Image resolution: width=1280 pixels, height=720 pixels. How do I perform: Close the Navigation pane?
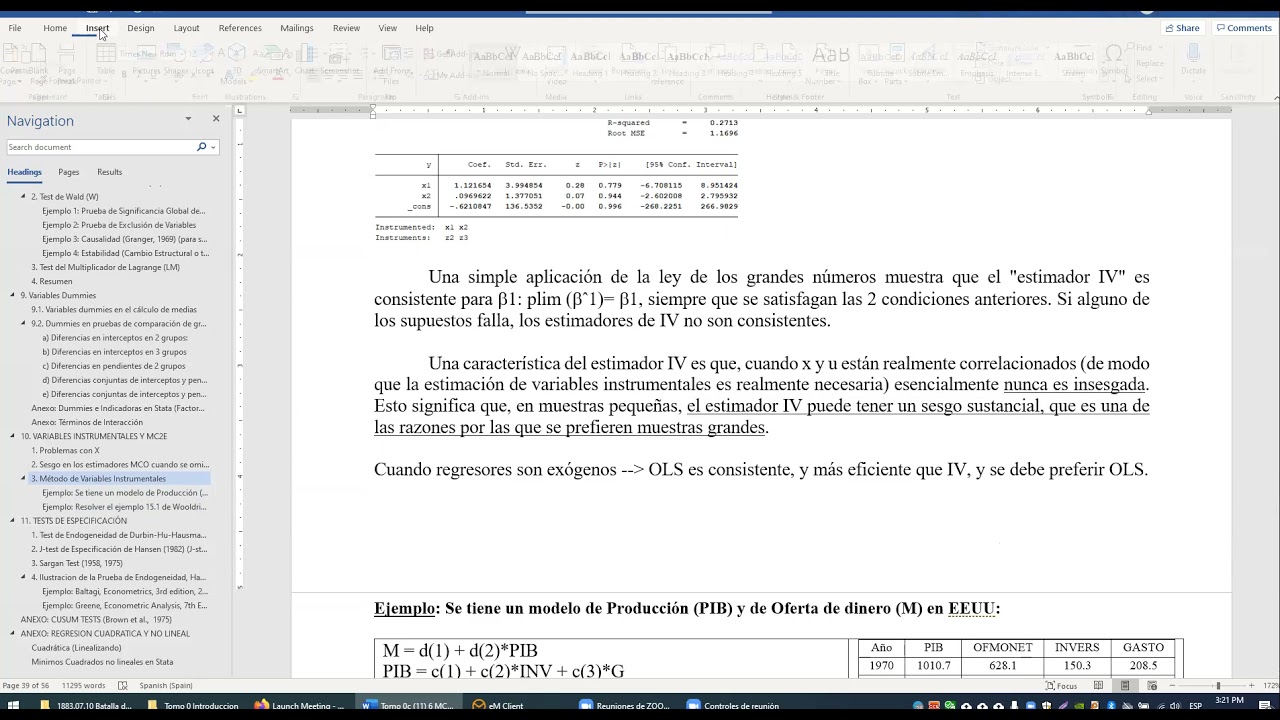(216, 119)
